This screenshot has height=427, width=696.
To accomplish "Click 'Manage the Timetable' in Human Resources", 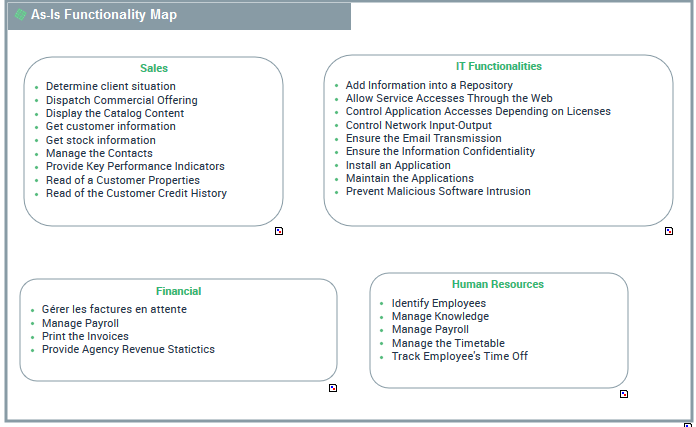I will pos(447,343).
